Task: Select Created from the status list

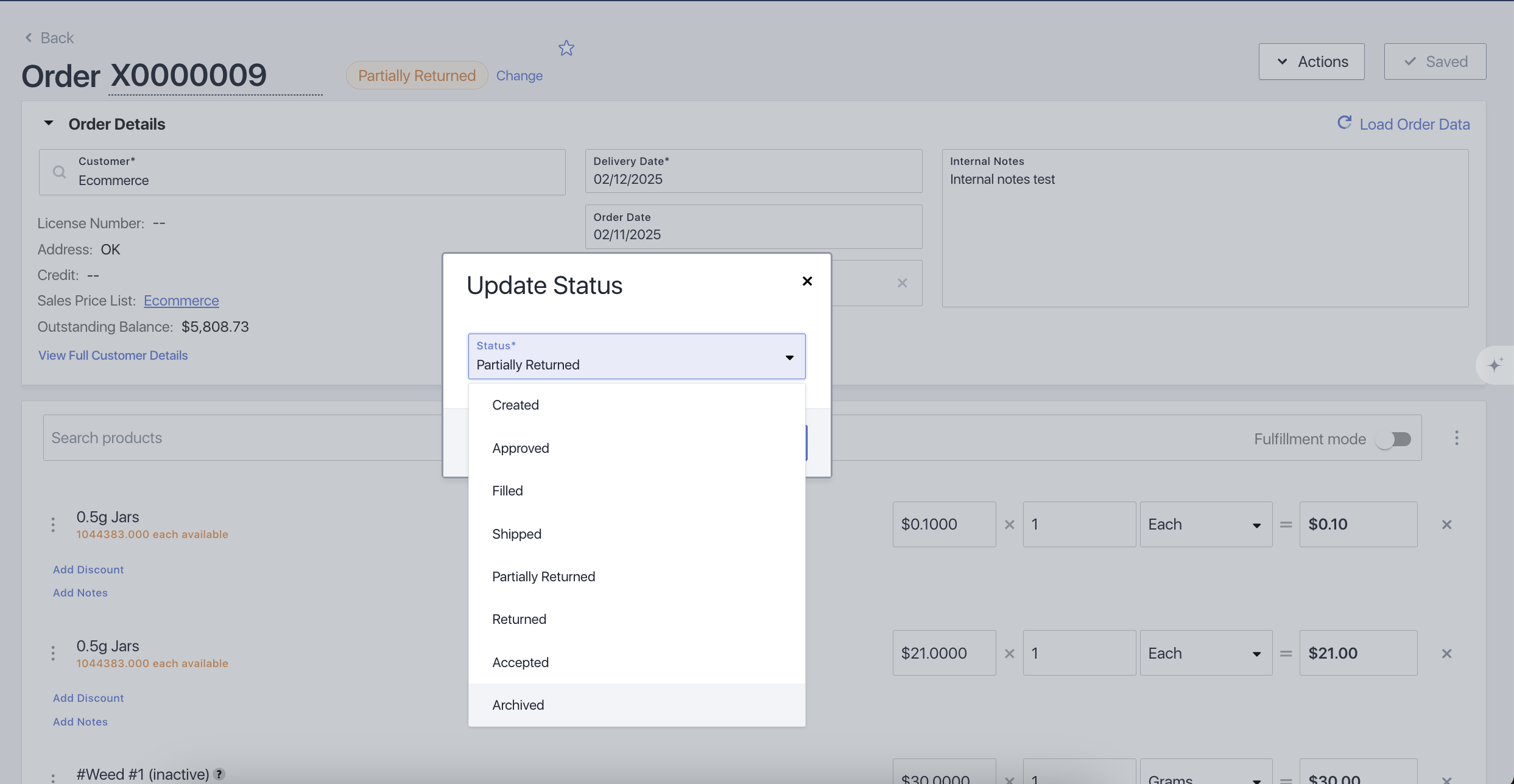Action: pos(636,405)
